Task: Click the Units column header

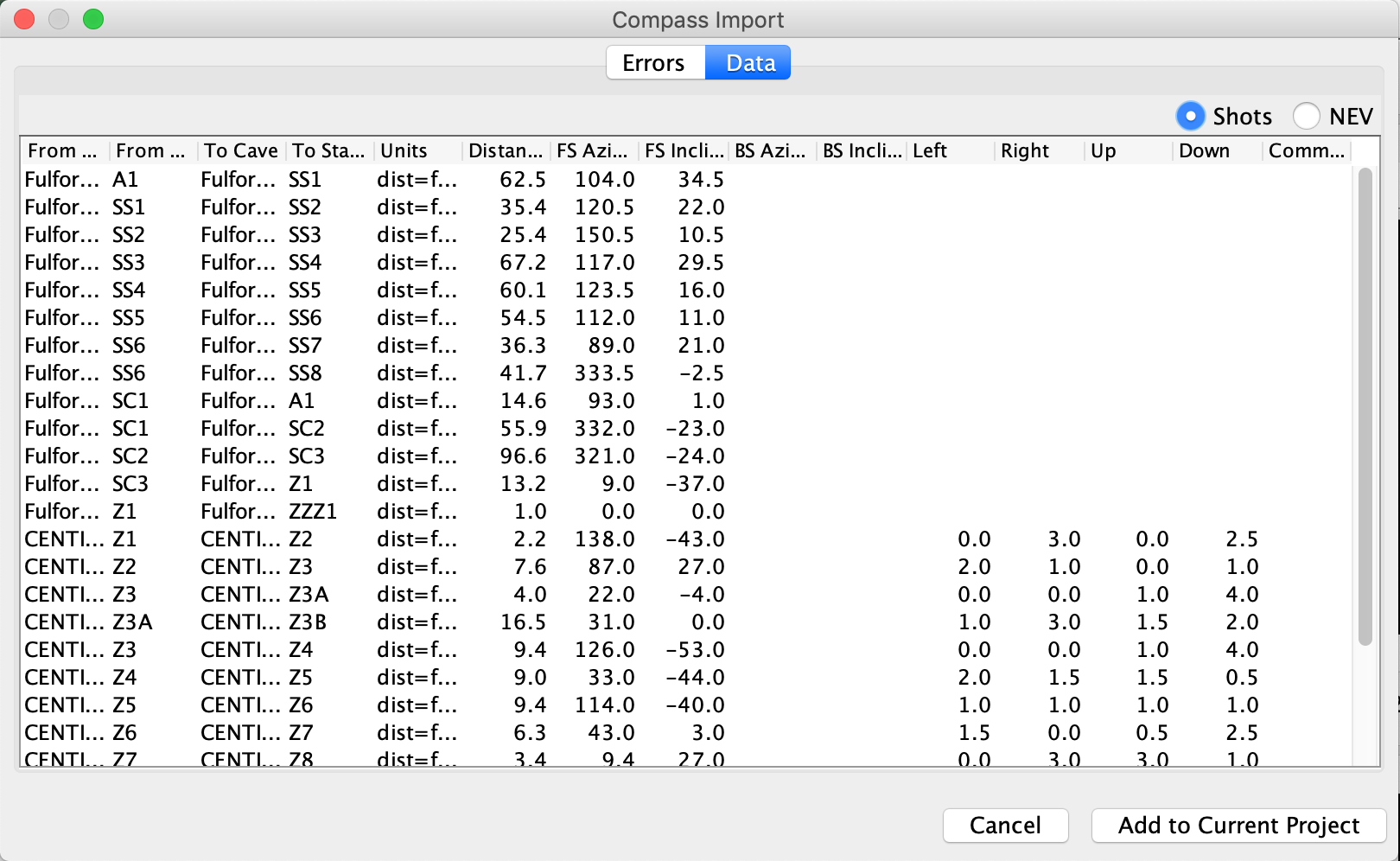Action: point(417,150)
